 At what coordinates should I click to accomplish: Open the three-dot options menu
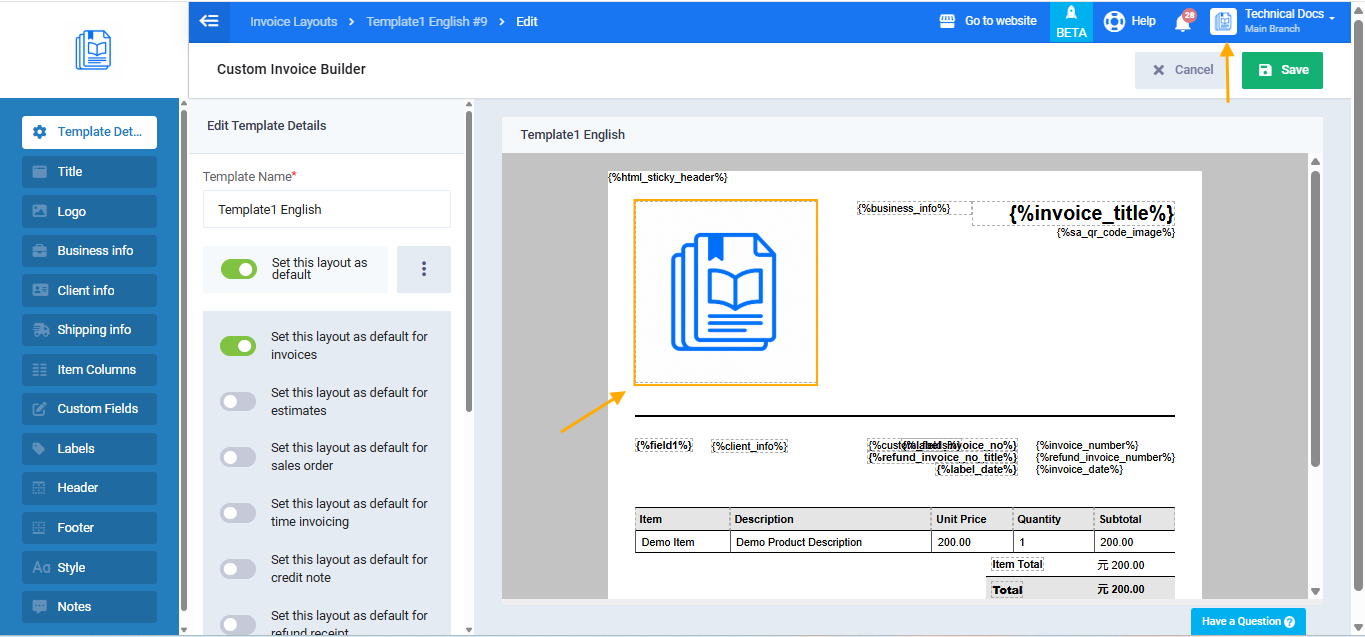click(x=424, y=269)
